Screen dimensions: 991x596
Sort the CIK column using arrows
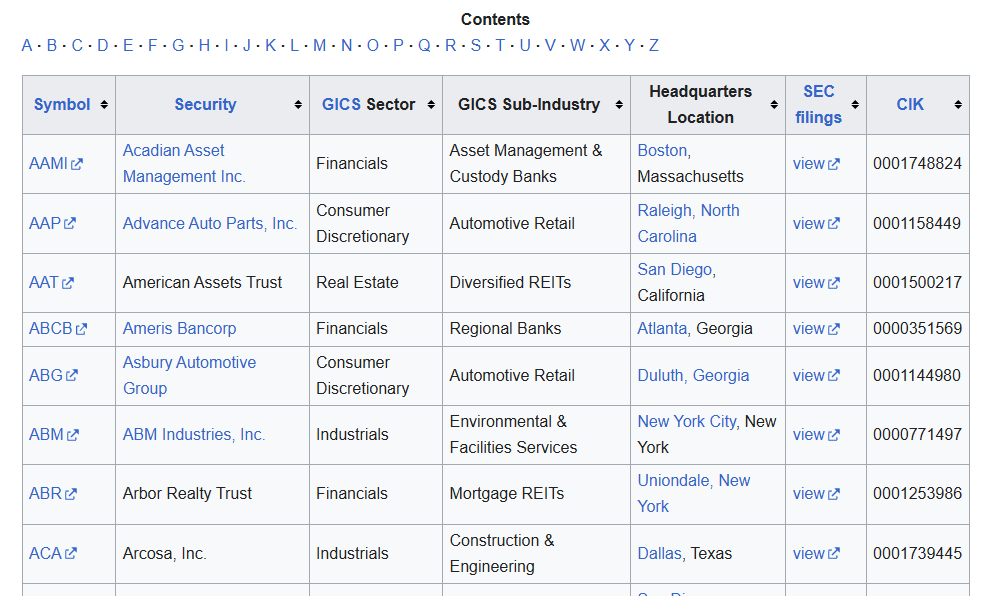point(958,105)
